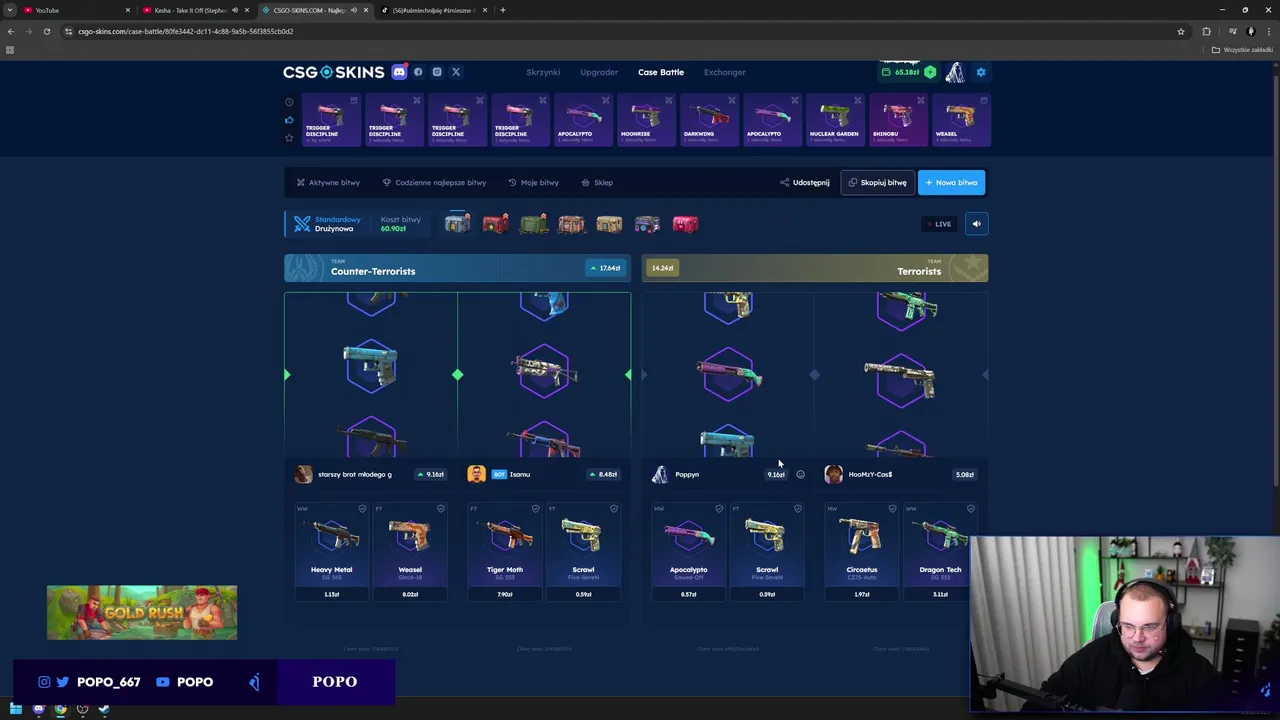The width and height of the screenshot is (1280, 720).
Task: Open the Windows Start button
Action: pyautogui.click(x=15, y=709)
